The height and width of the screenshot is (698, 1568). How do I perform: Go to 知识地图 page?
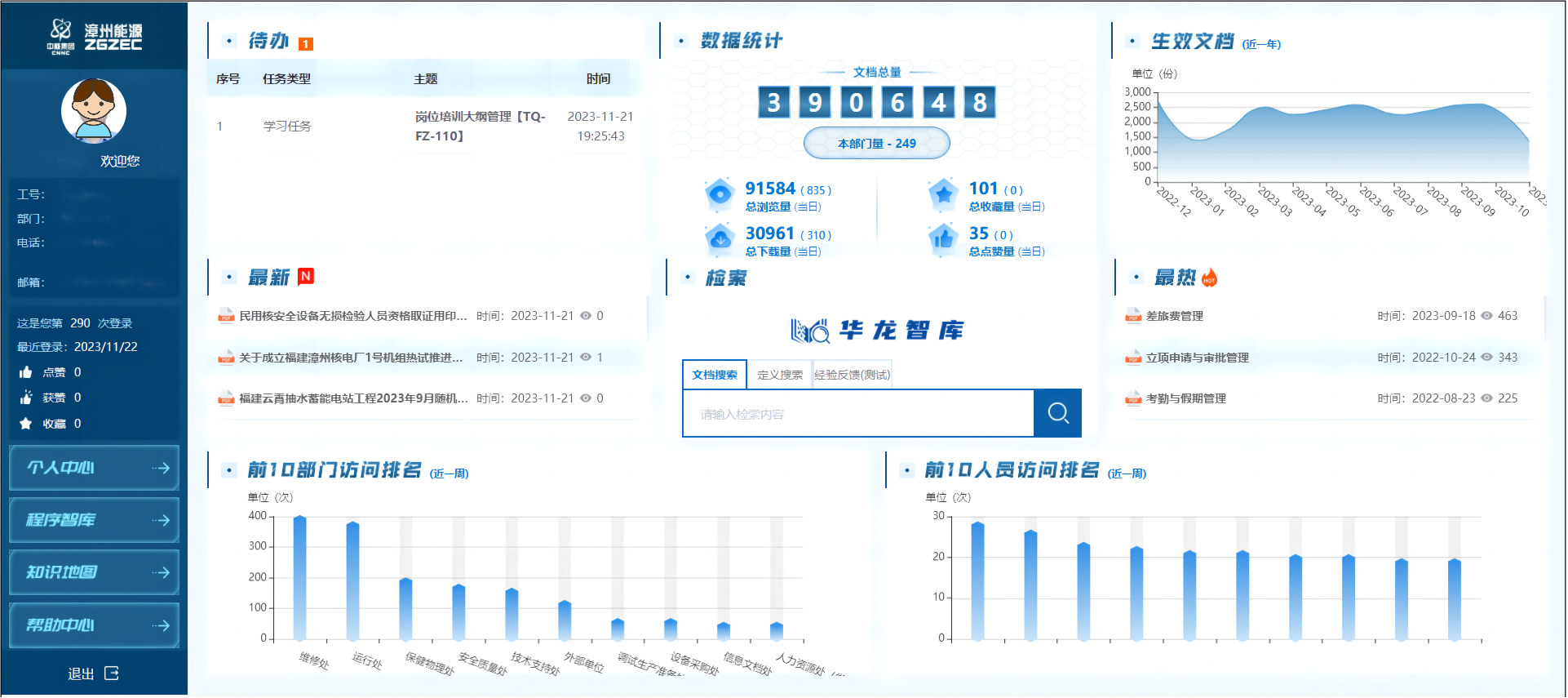point(94,572)
